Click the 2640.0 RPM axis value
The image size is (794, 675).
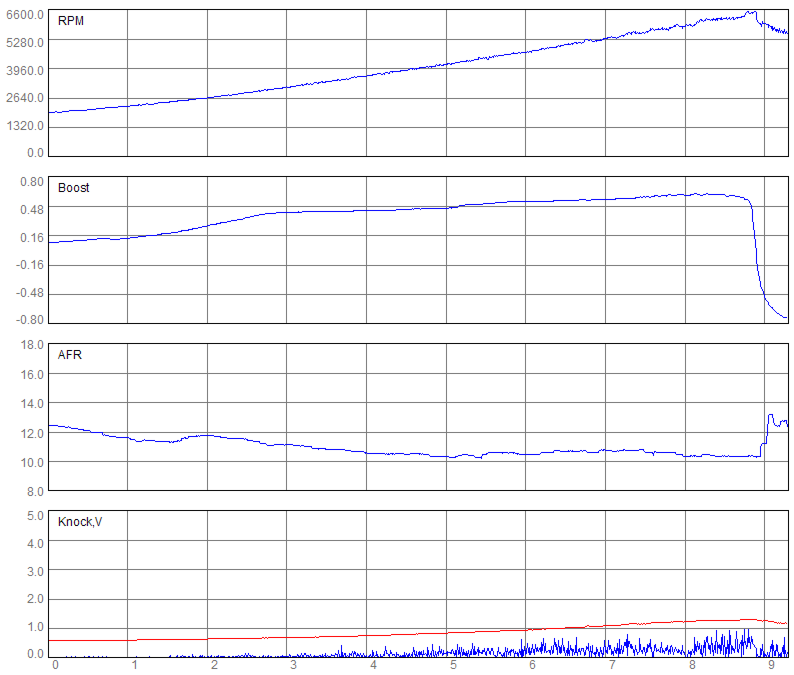point(25,98)
